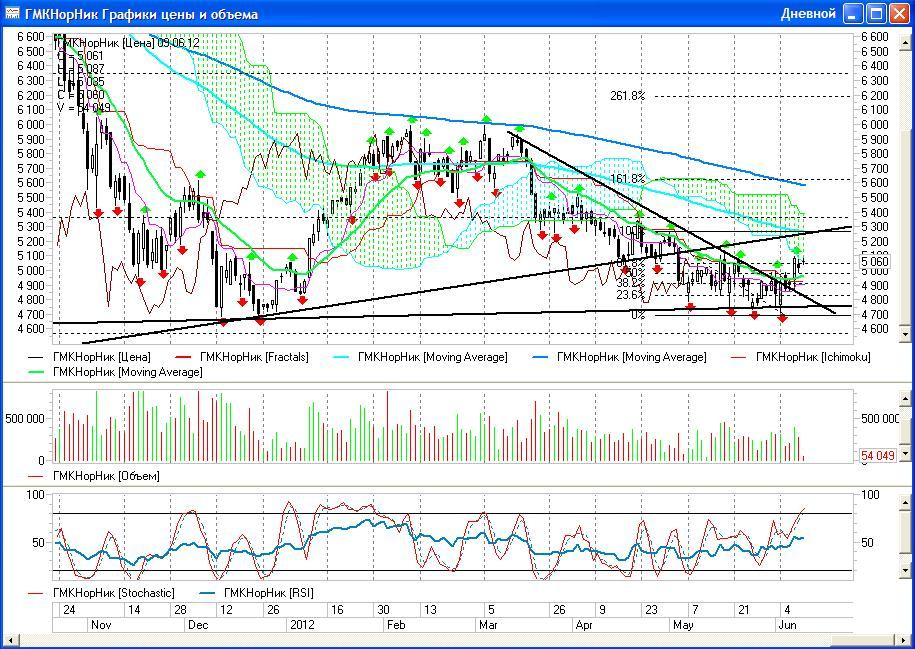Minimize the ГМКНорНик chart window

click(x=853, y=13)
